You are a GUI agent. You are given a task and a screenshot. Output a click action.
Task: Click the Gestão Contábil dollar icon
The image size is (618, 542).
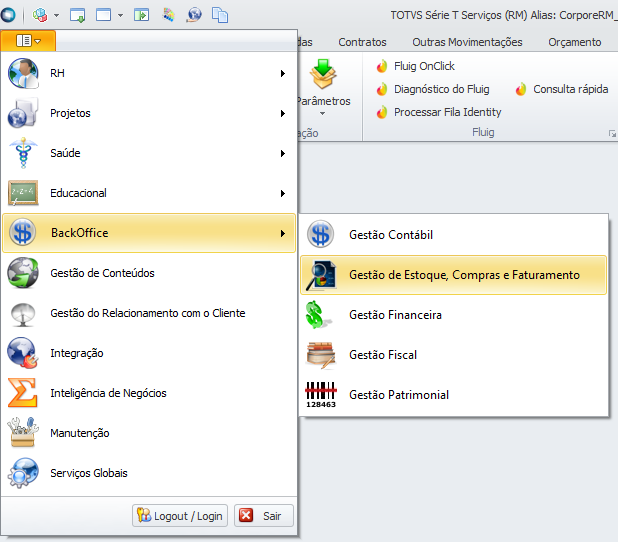point(320,234)
